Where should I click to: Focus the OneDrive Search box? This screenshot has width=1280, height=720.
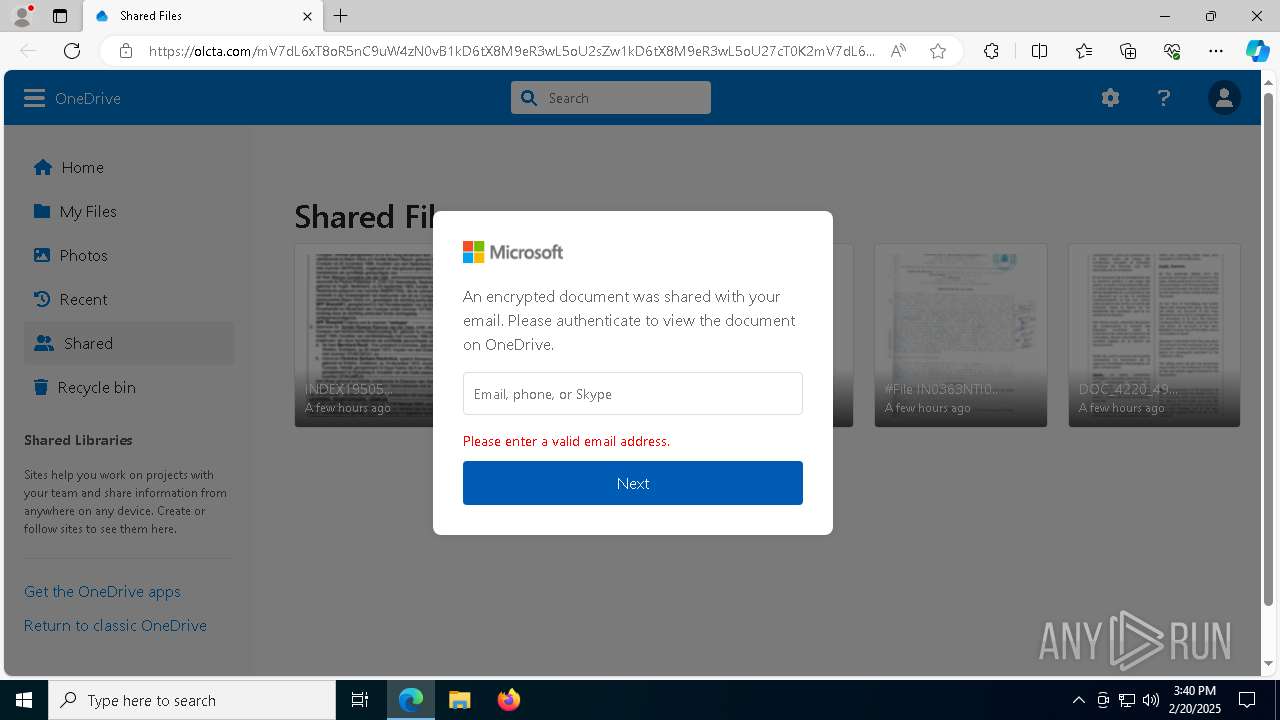(611, 98)
